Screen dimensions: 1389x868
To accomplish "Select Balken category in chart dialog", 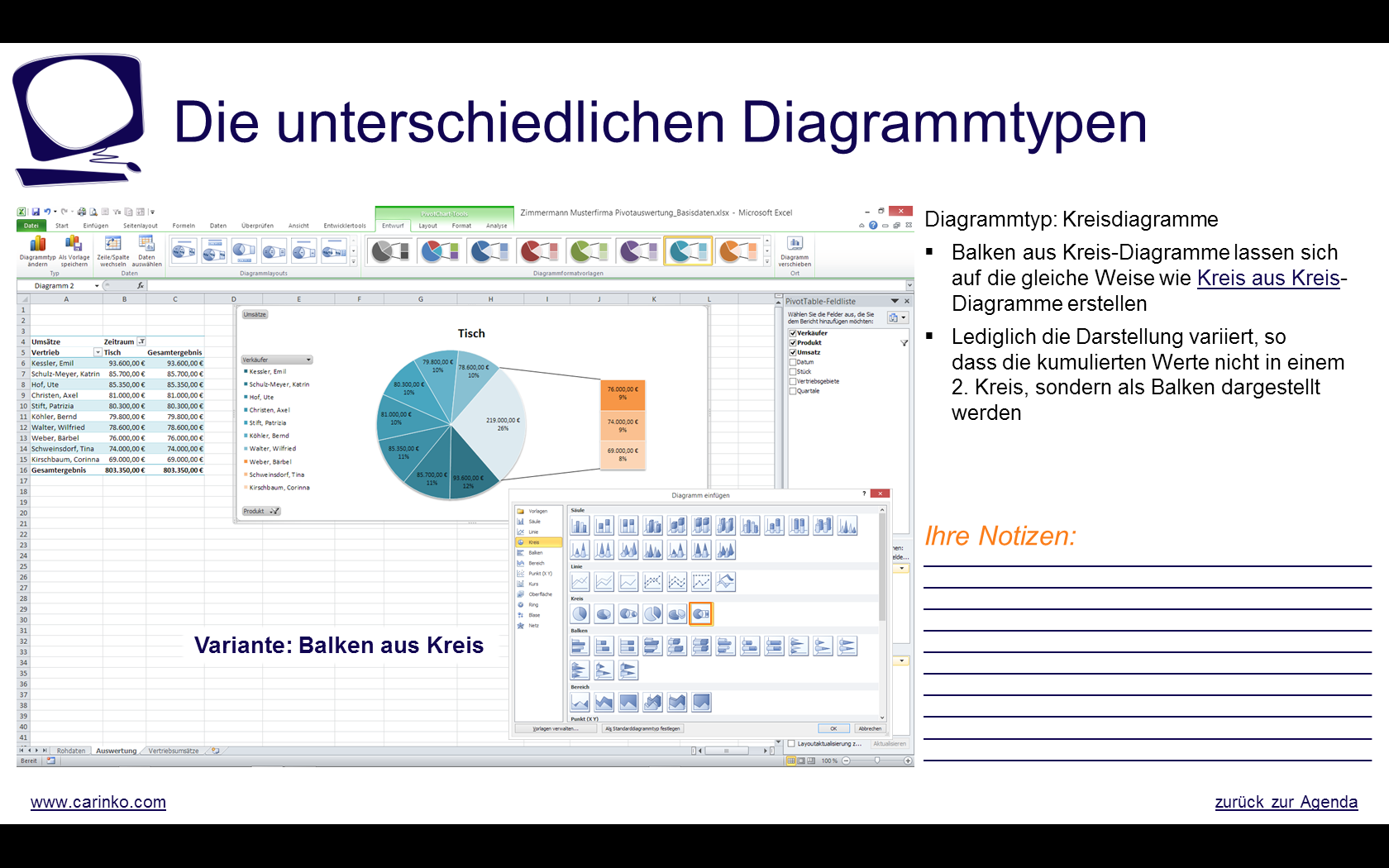I will coord(536,553).
